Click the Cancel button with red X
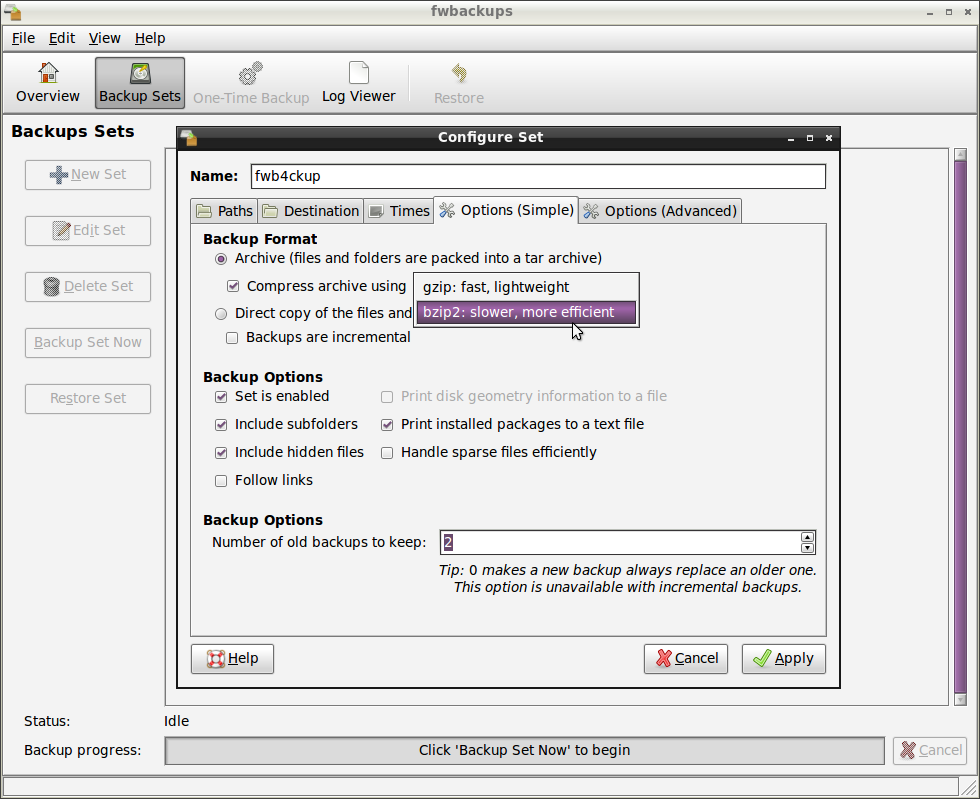Image resolution: width=980 pixels, height=799 pixels. pos(685,658)
